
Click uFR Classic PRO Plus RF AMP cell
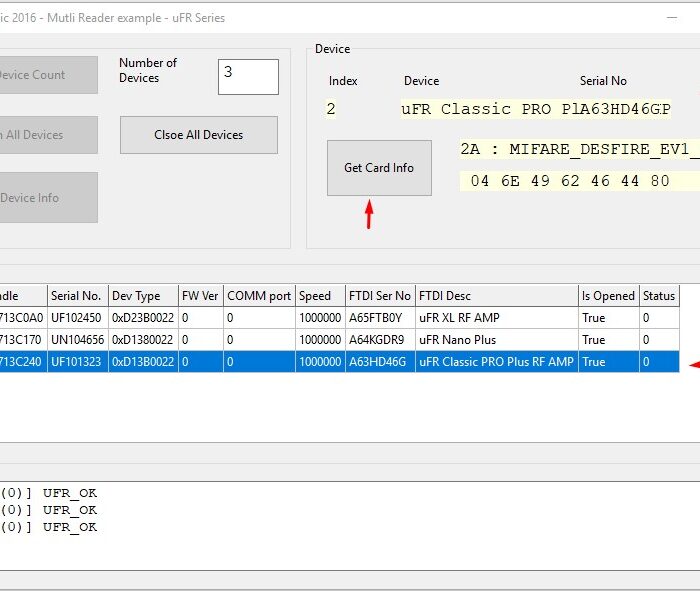(x=497, y=362)
